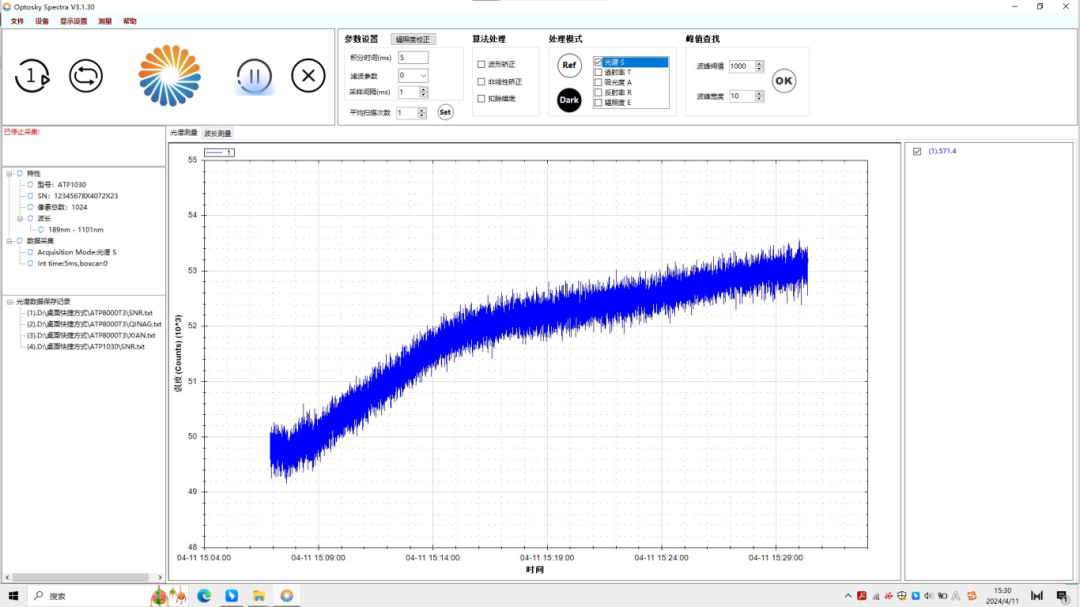The height and width of the screenshot is (607, 1080).
Task: Toggle the (1).571.4 series checkbox
Action: (x=917, y=152)
